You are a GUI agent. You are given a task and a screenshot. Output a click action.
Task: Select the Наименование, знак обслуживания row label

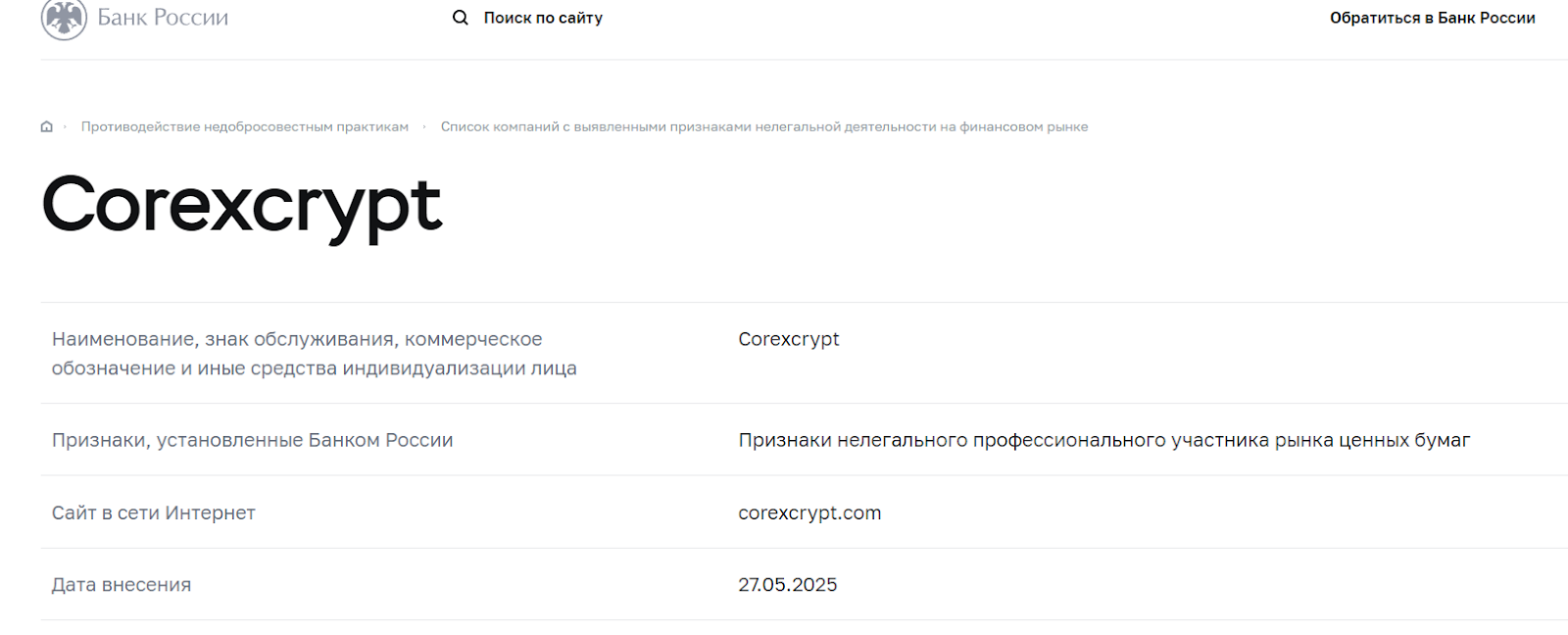click(315, 354)
